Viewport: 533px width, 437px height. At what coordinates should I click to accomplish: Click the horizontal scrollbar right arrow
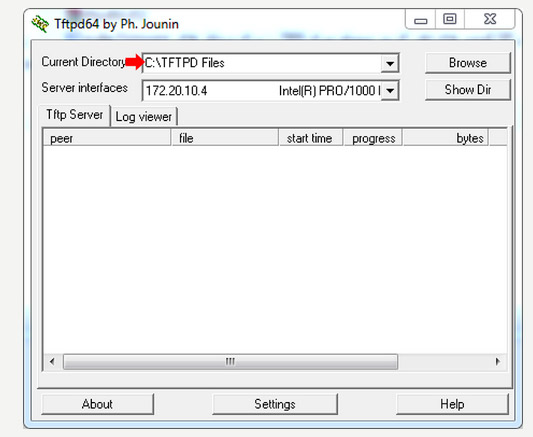498,361
